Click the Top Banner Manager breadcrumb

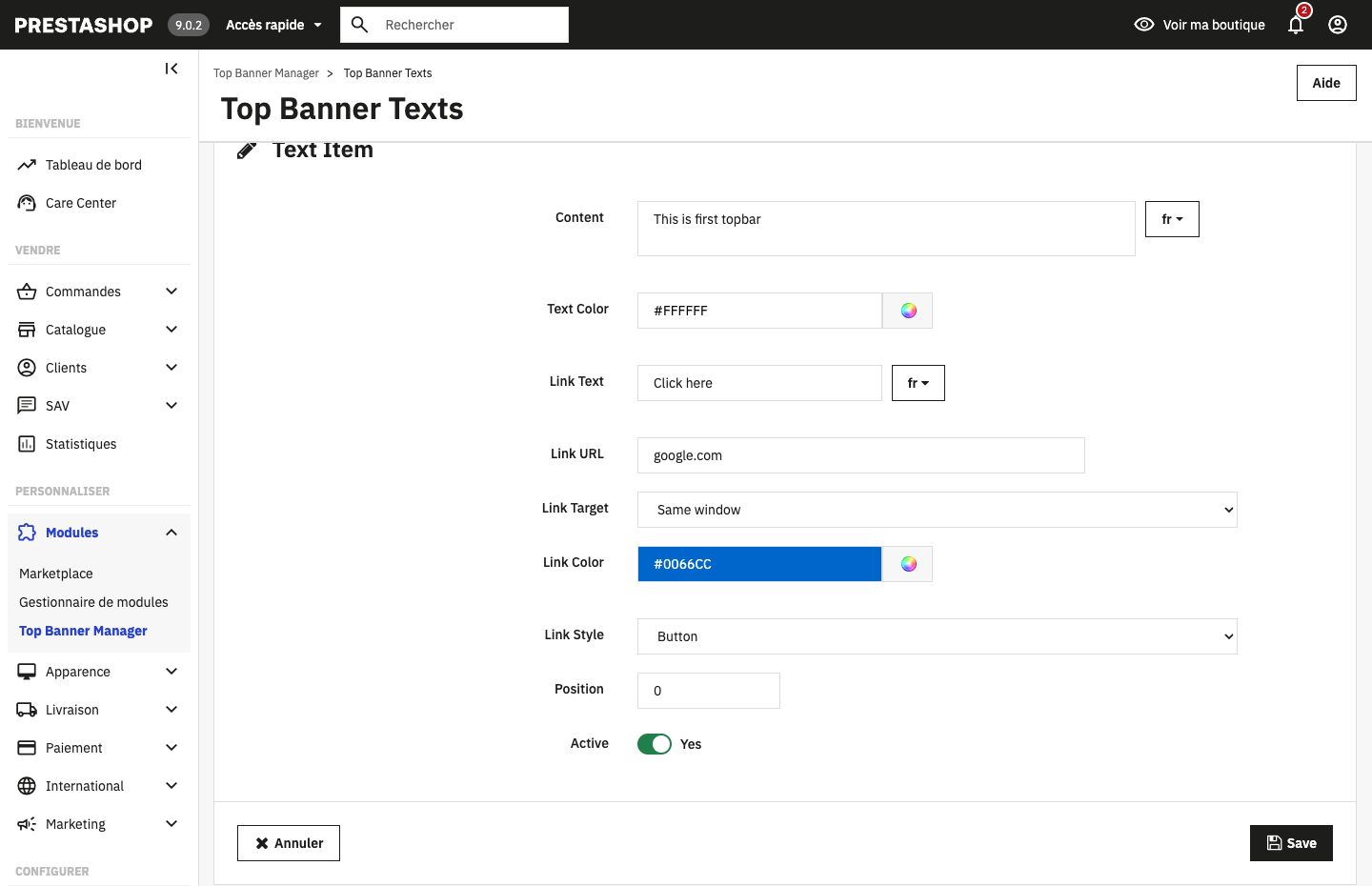click(266, 73)
